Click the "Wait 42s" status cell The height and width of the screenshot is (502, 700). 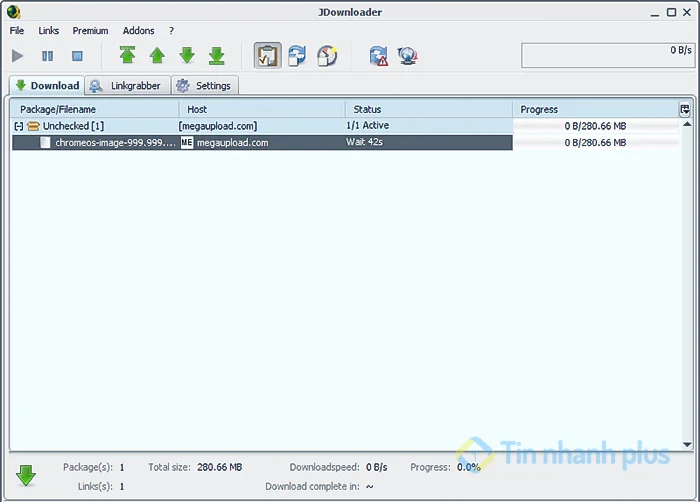(x=364, y=142)
